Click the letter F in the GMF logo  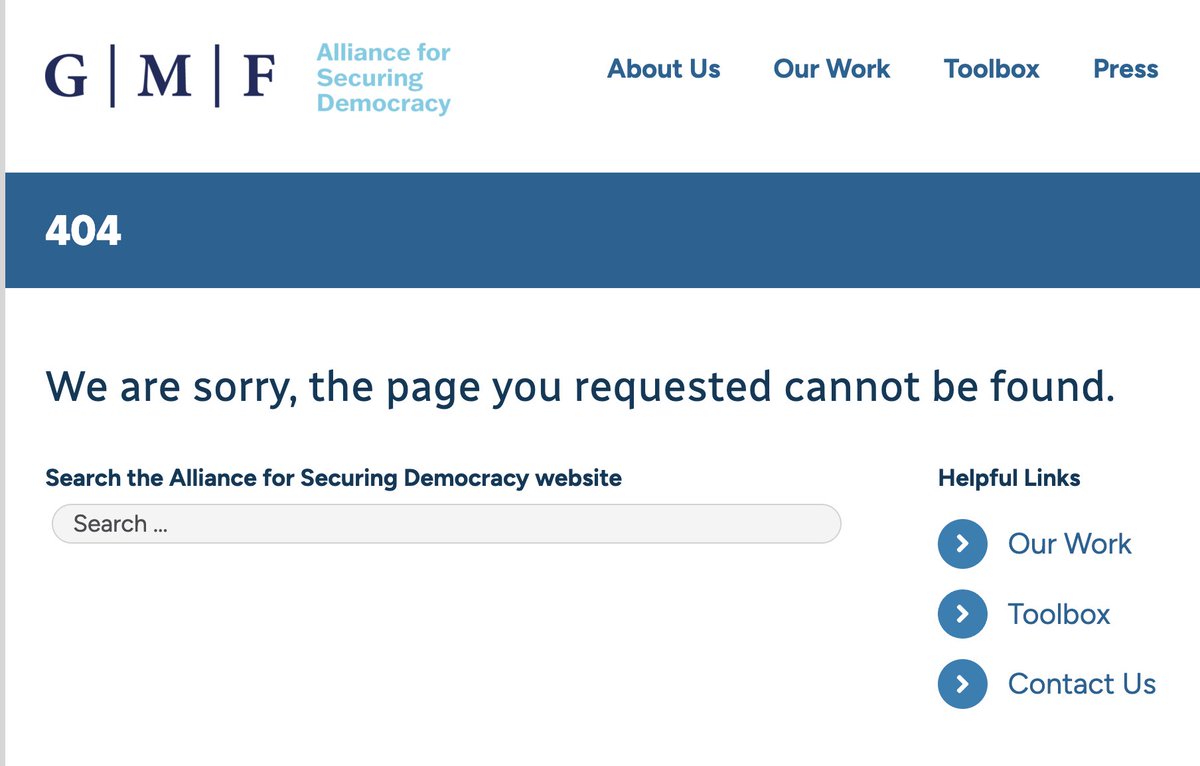point(258,77)
